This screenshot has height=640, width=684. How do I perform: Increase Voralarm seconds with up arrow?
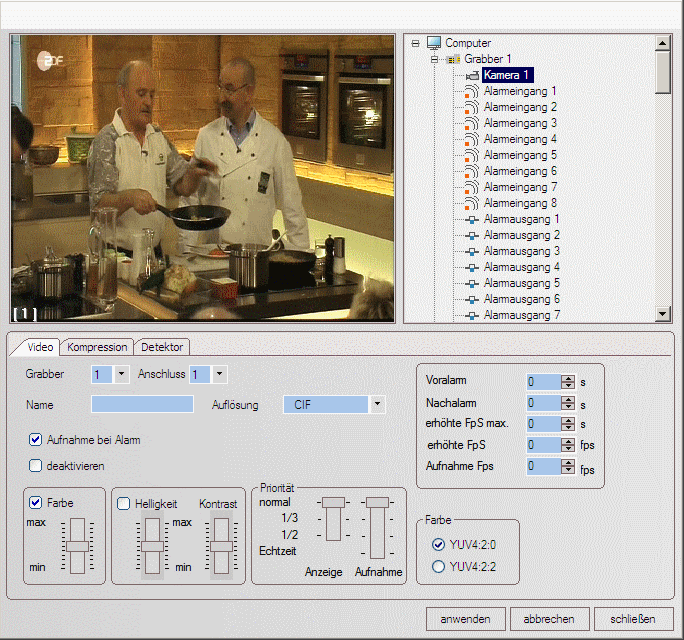pos(568,378)
